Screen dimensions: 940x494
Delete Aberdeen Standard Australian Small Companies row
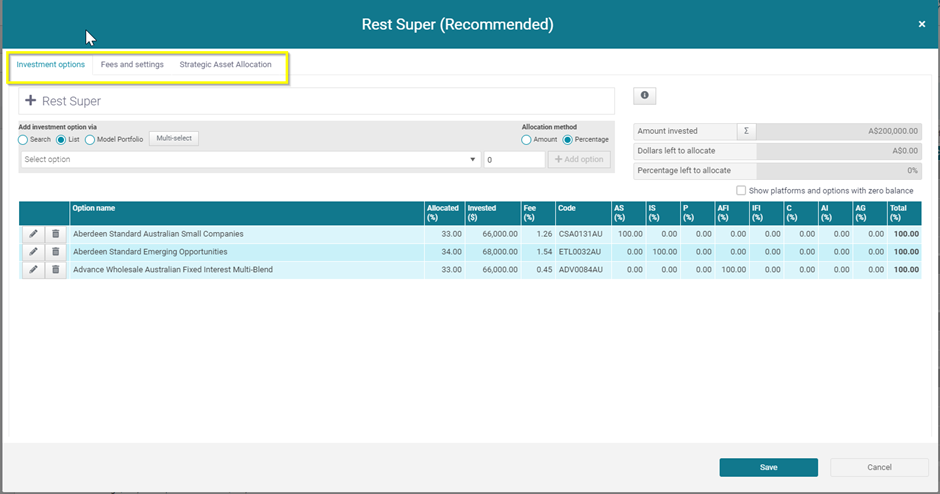pos(55,234)
